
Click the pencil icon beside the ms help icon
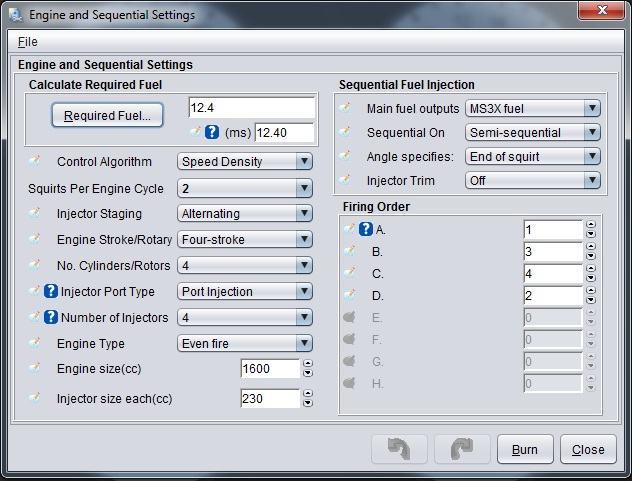pyautogui.click(x=195, y=132)
